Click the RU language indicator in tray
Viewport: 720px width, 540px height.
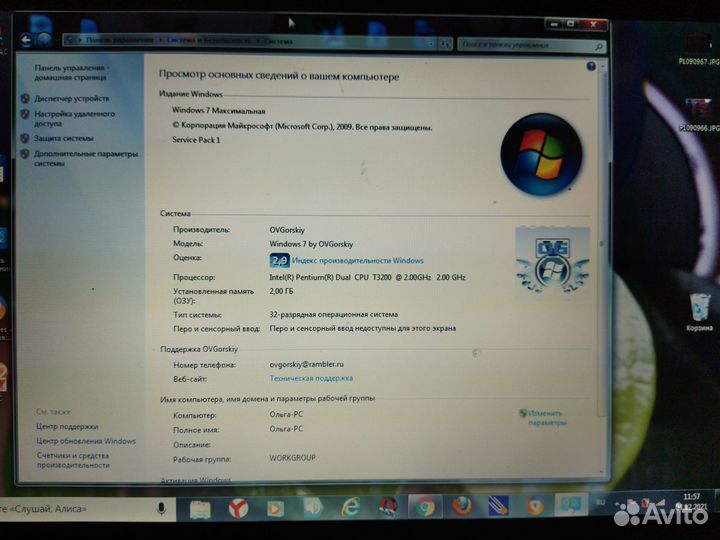click(600, 502)
